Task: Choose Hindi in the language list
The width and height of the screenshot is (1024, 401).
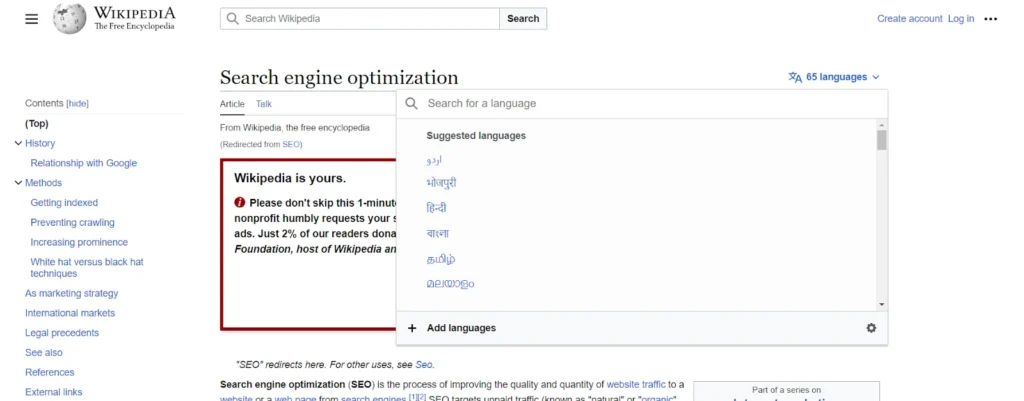Action: click(436, 208)
